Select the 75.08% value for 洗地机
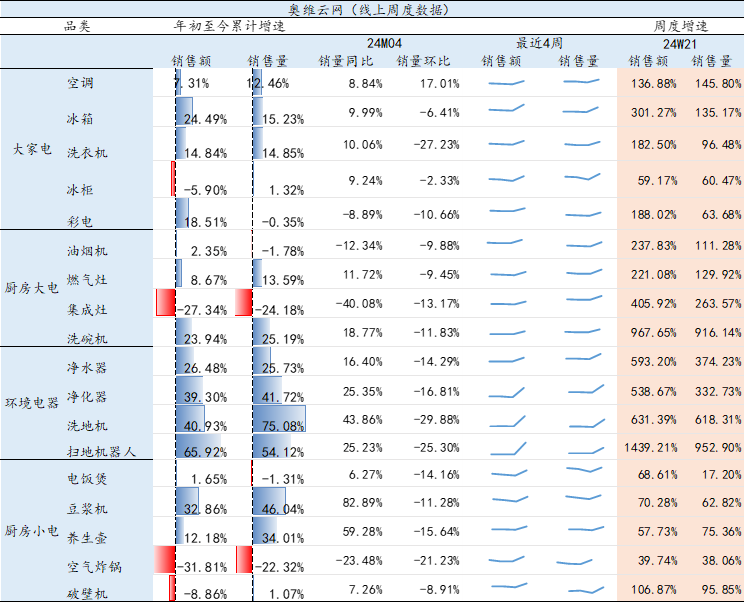The width and height of the screenshot is (745, 603). (283, 426)
